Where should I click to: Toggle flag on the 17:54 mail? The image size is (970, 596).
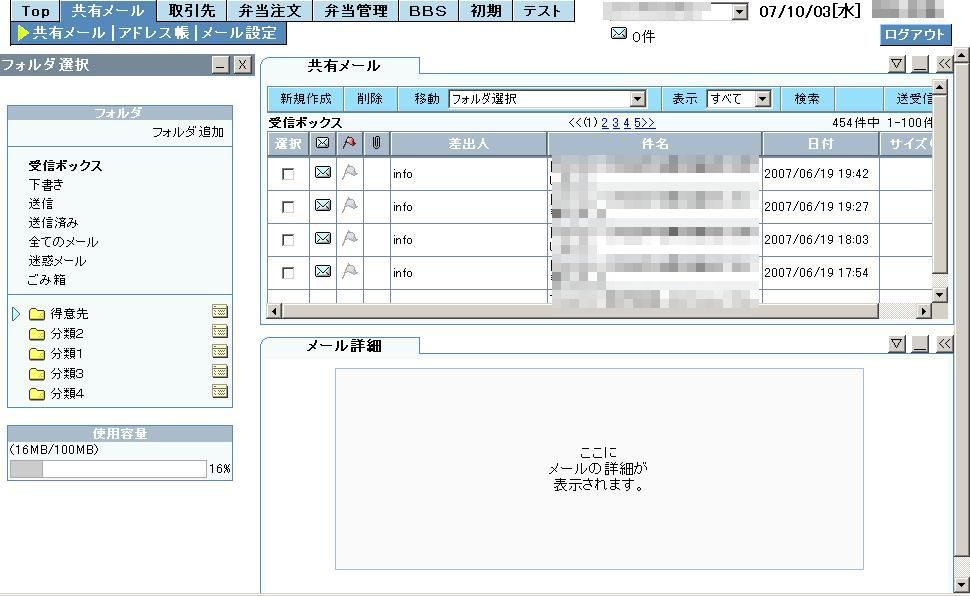coord(350,270)
